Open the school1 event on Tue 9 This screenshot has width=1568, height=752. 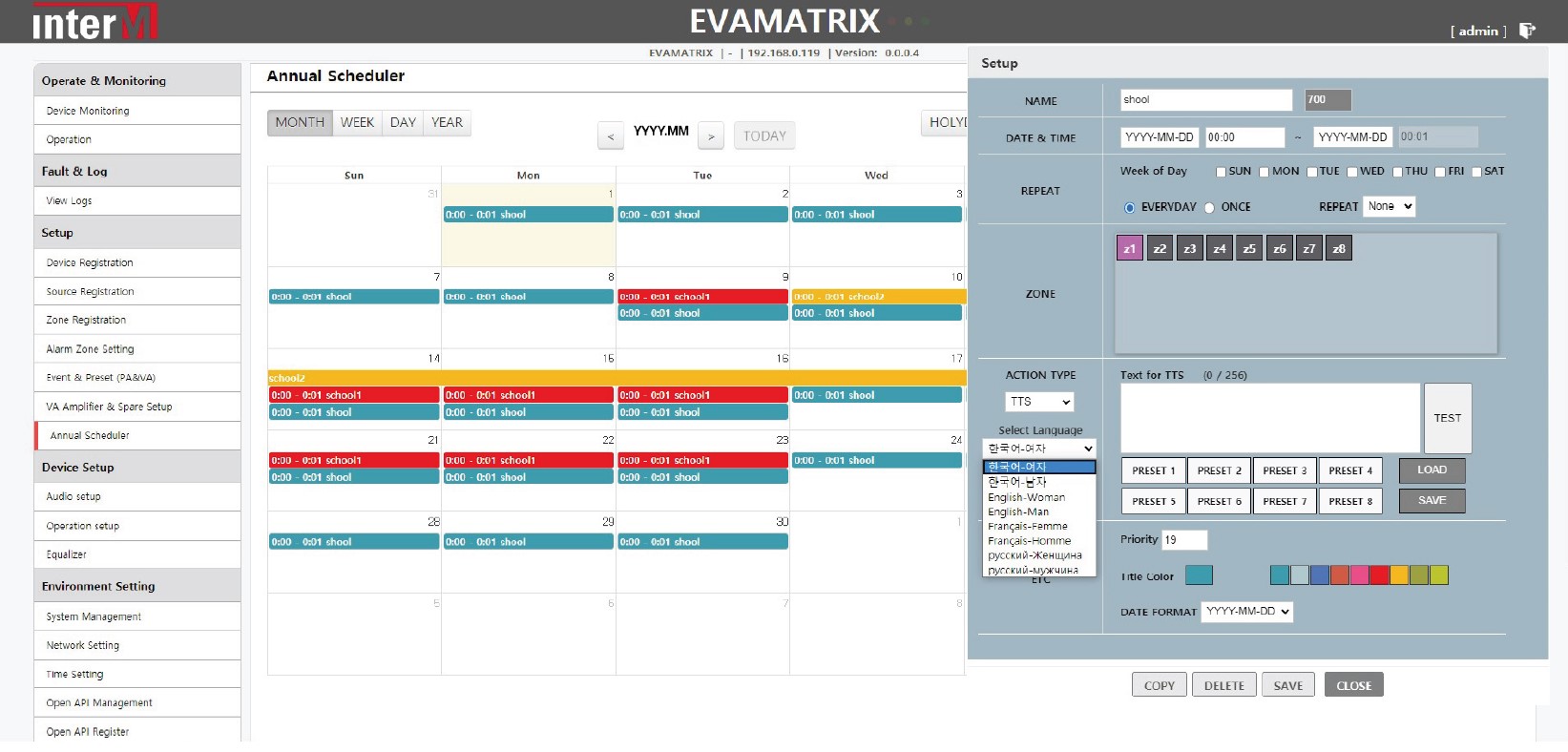coord(703,297)
